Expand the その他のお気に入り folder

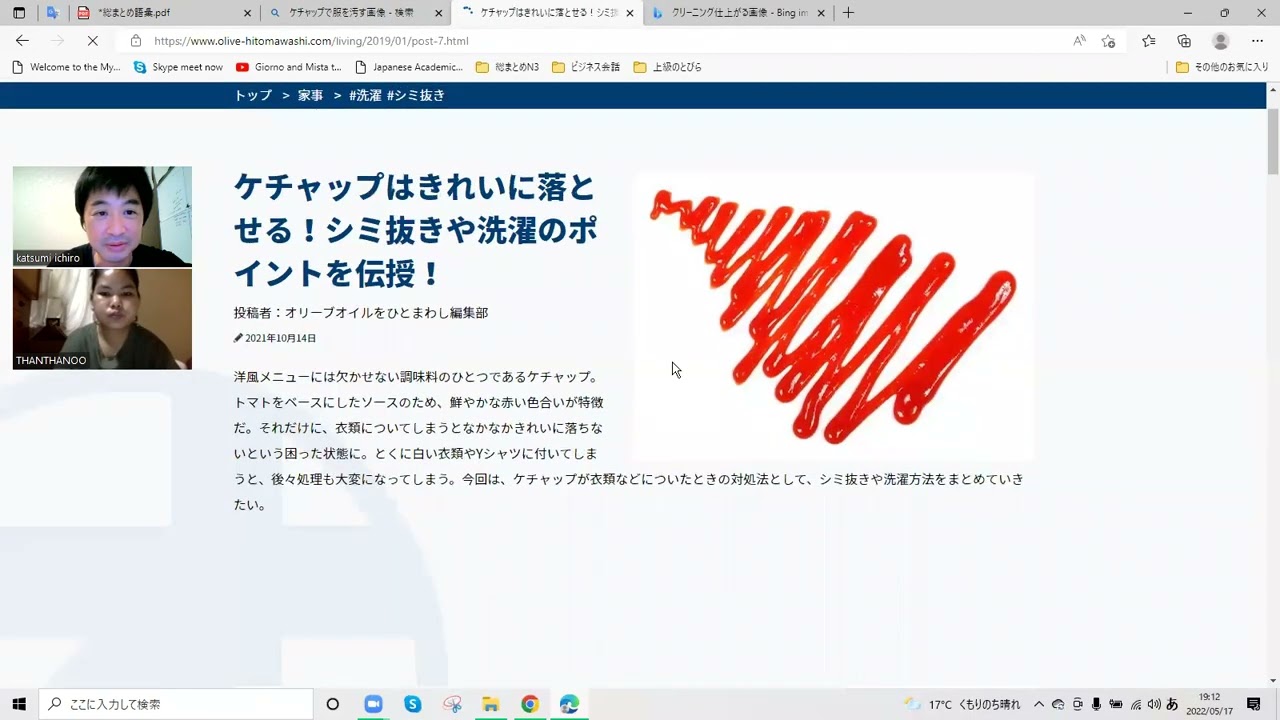pyautogui.click(x=1222, y=67)
